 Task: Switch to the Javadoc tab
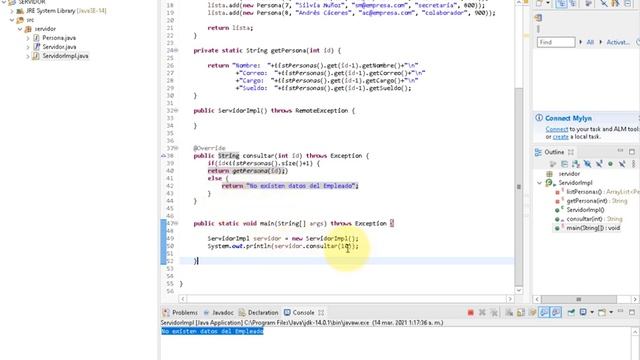(218, 313)
